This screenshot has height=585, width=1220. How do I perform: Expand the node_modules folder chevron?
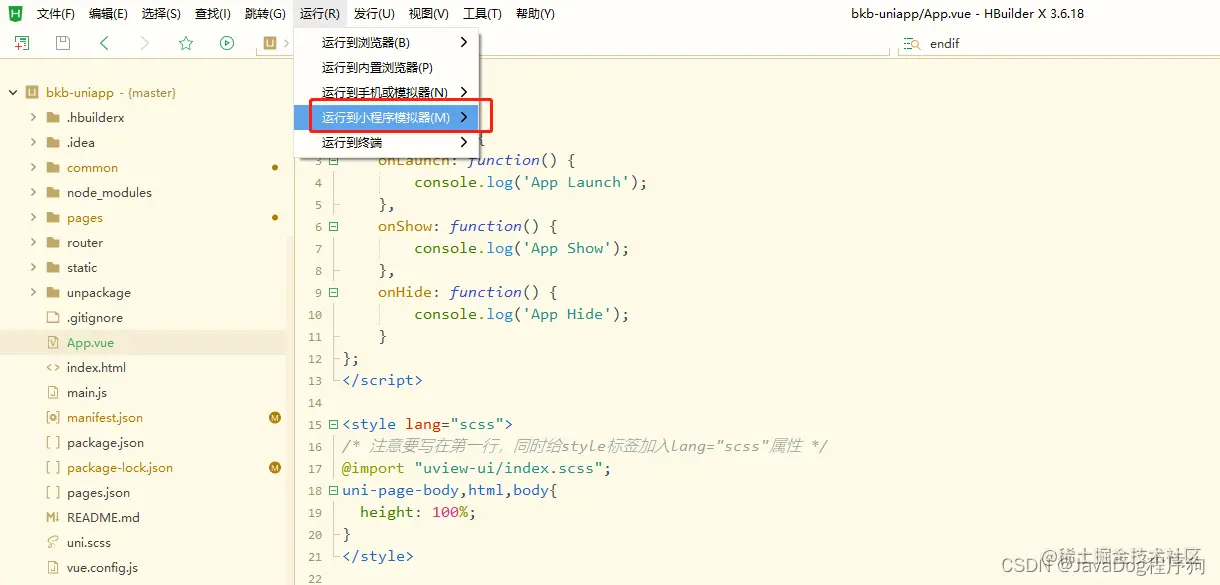click(33, 192)
